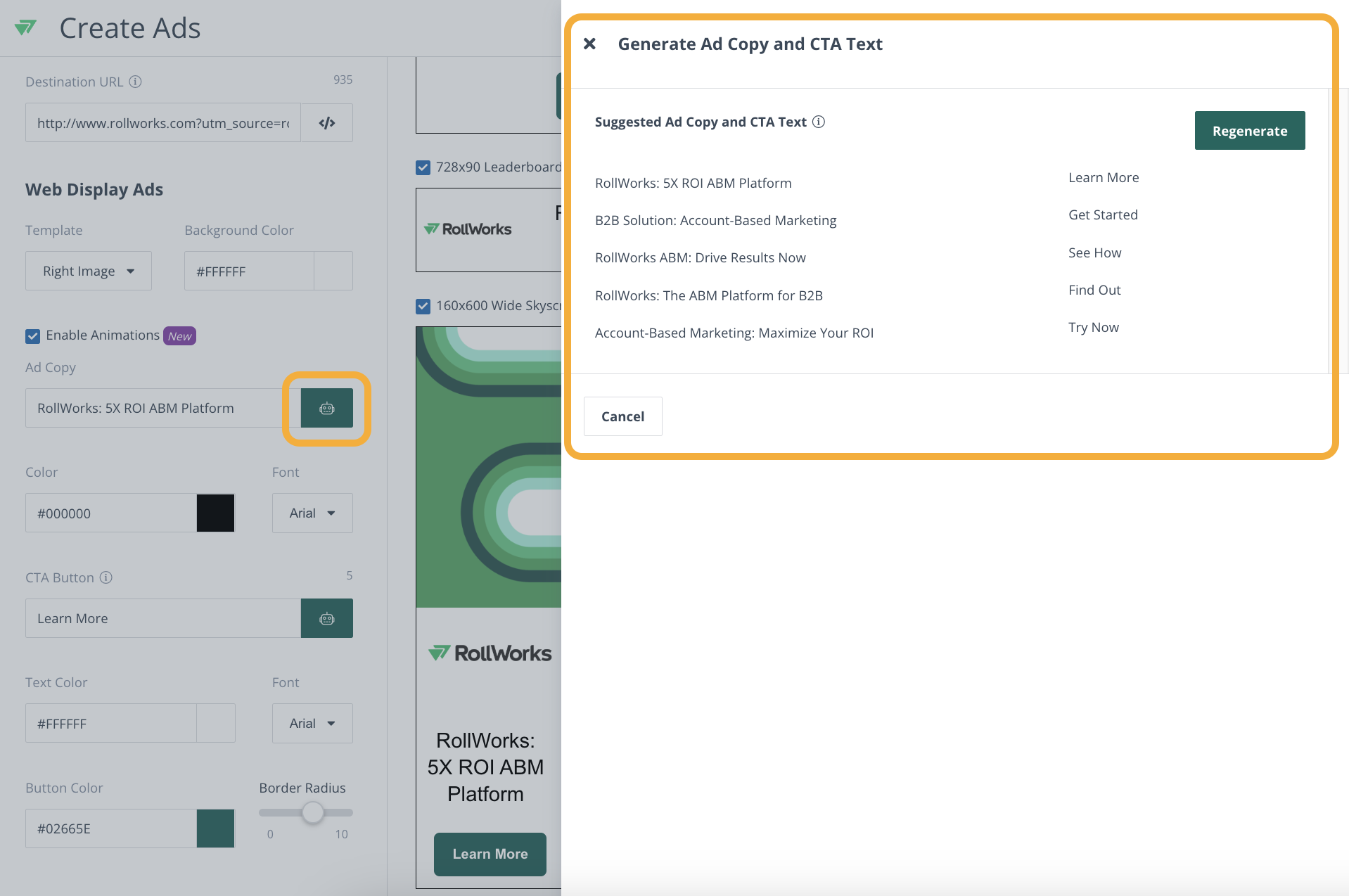Viewport: 1349px width, 896px height.
Task: Click the Background Color hex input
Action: [x=249, y=271]
